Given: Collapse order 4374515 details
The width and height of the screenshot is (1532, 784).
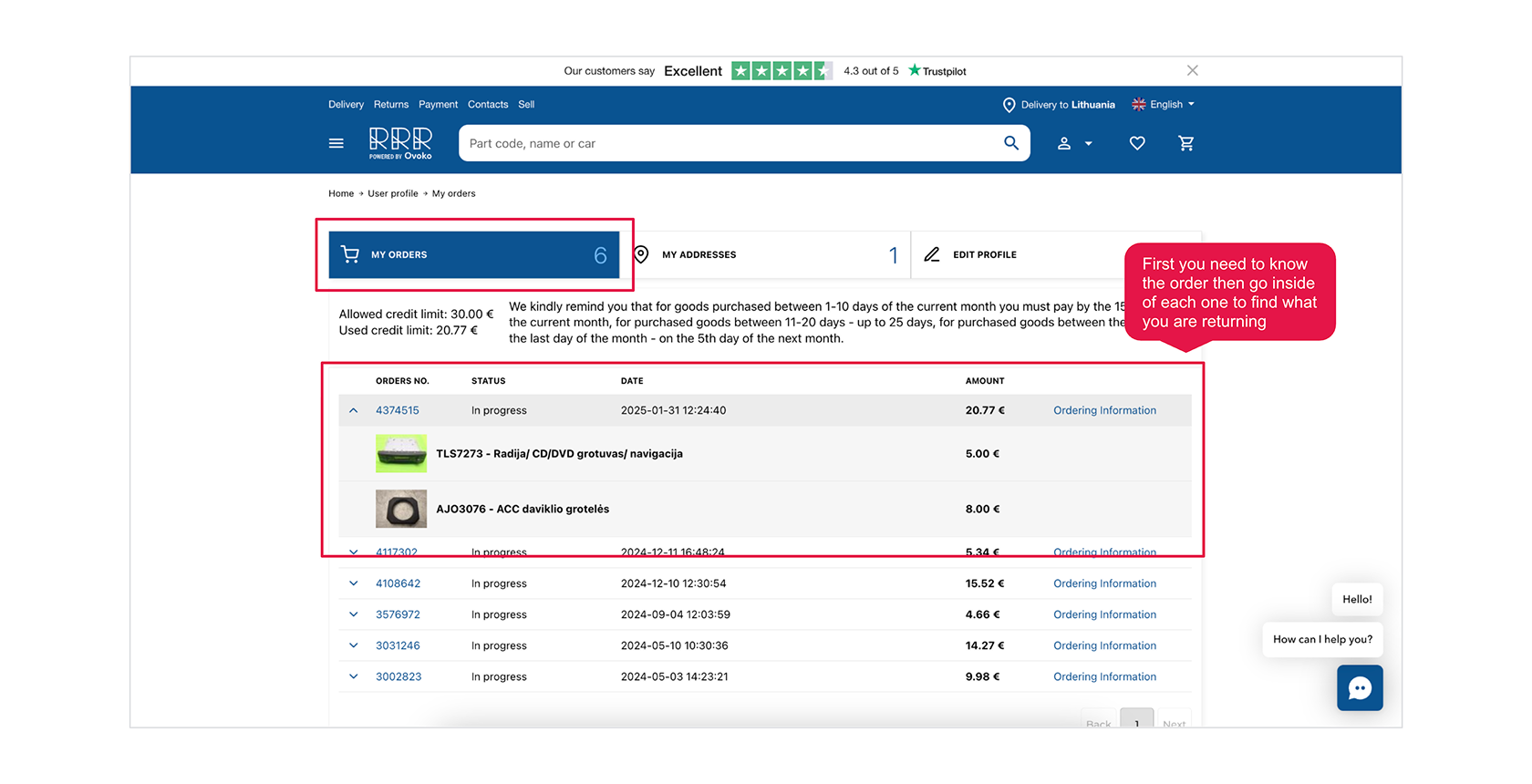Looking at the screenshot, I should pos(354,410).
